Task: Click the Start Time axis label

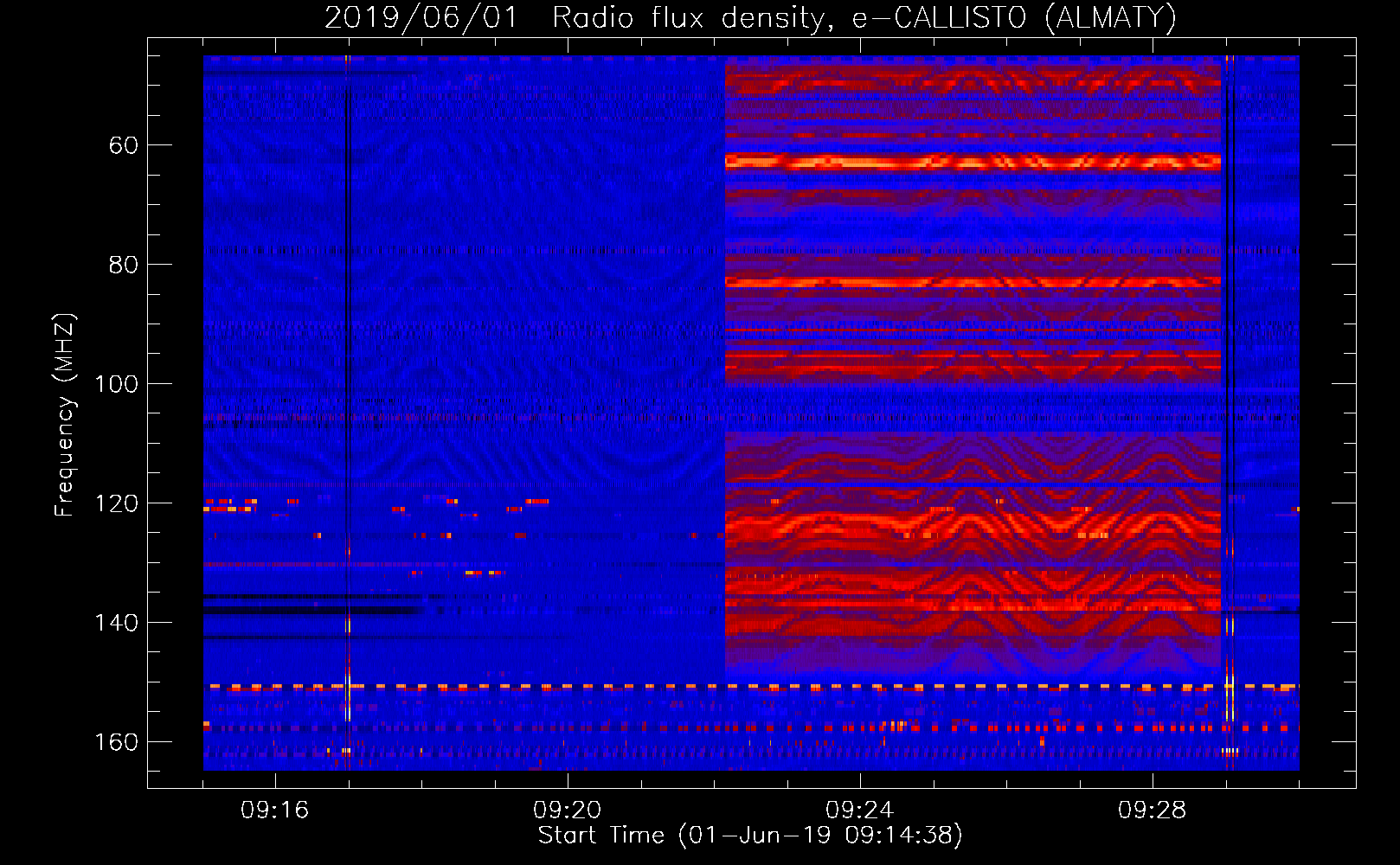Action: click(750, 836)
